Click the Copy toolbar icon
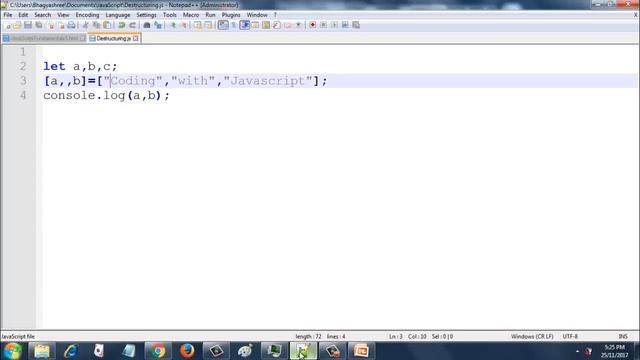640x360 pixels. coord(96,25)
